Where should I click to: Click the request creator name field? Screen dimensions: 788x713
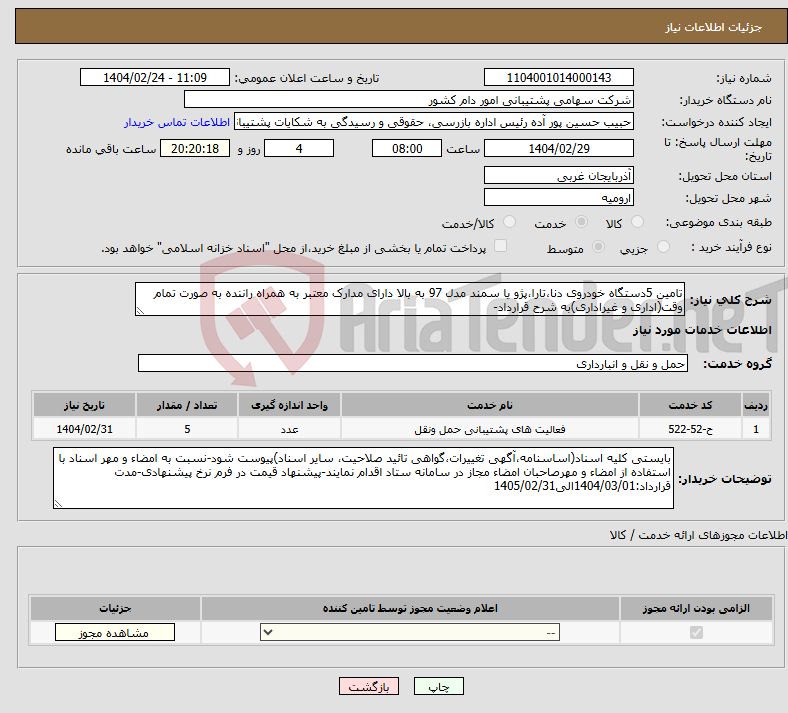click(x=434, y=122)
